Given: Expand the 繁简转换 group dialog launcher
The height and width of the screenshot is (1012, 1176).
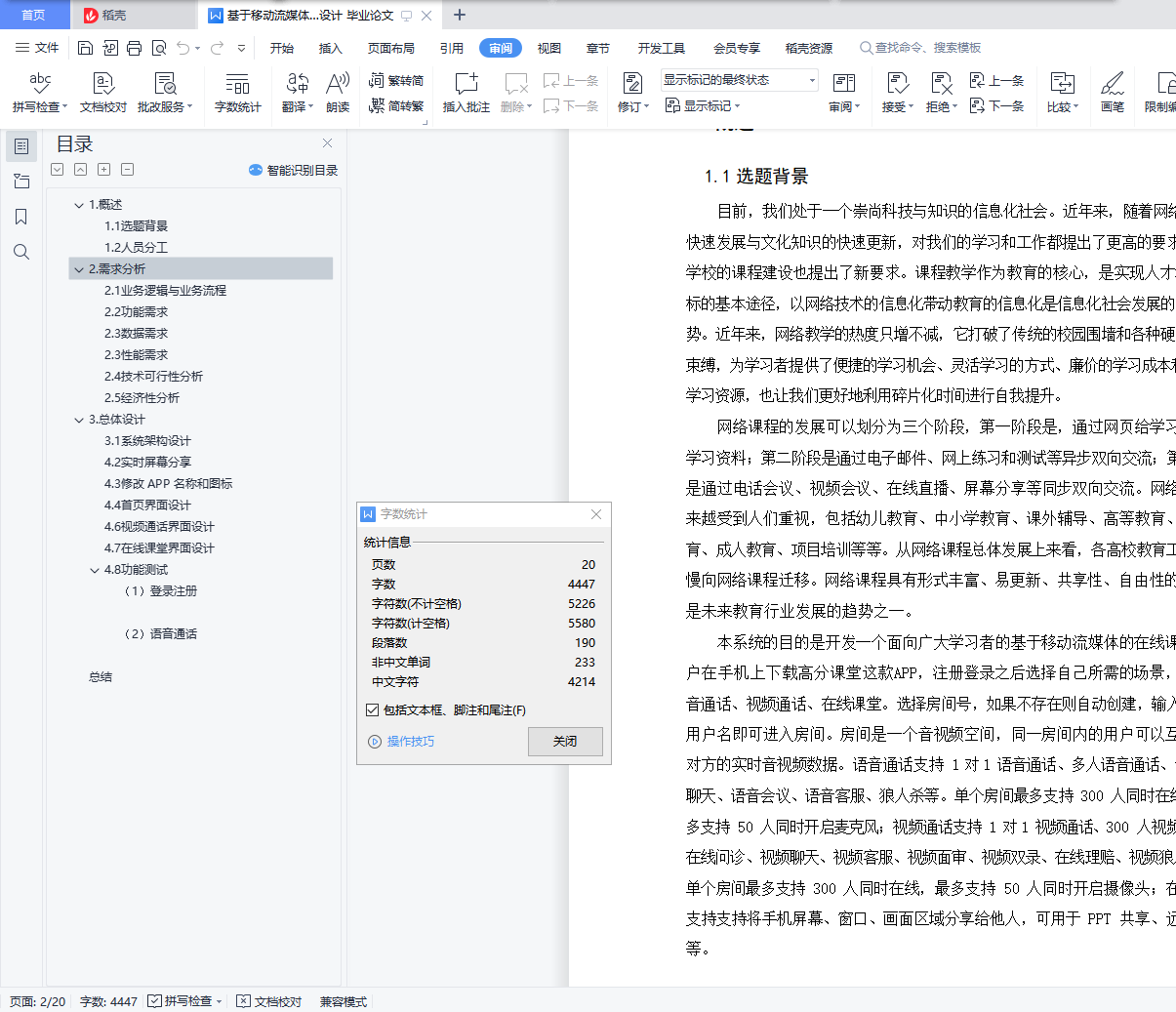Looking at the screenshot, I should 426,122.
